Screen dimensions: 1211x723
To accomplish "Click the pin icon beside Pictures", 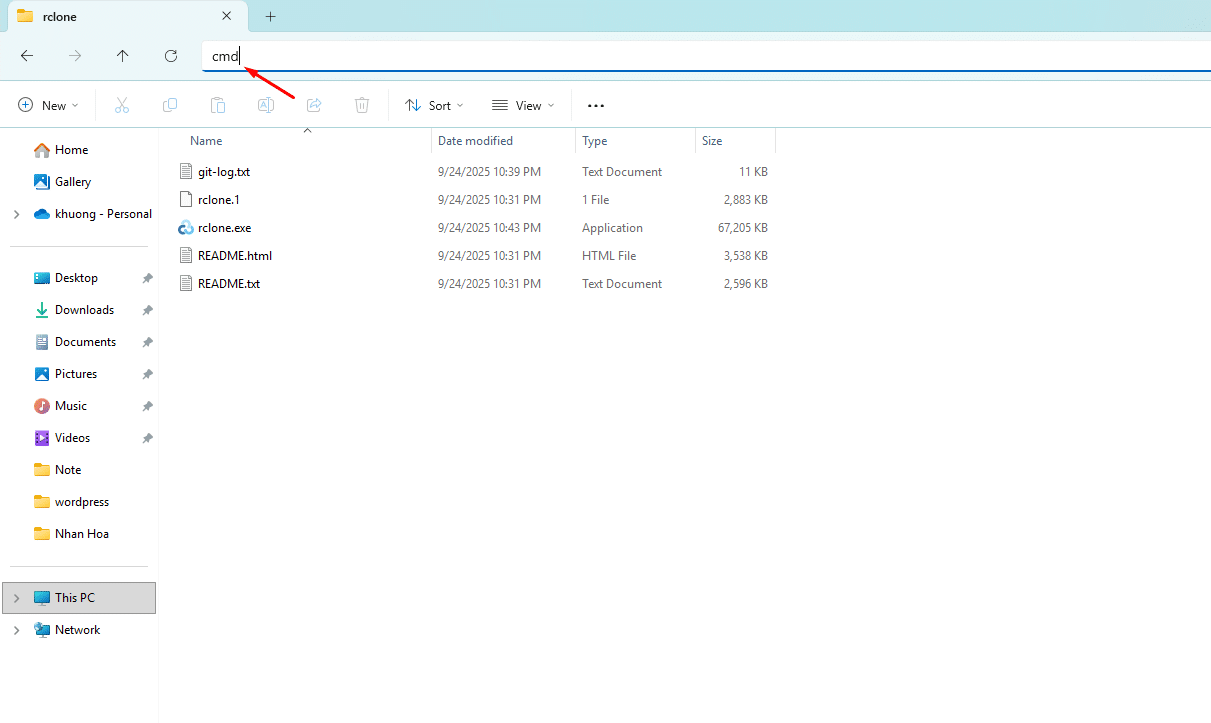I will (147, 374).
